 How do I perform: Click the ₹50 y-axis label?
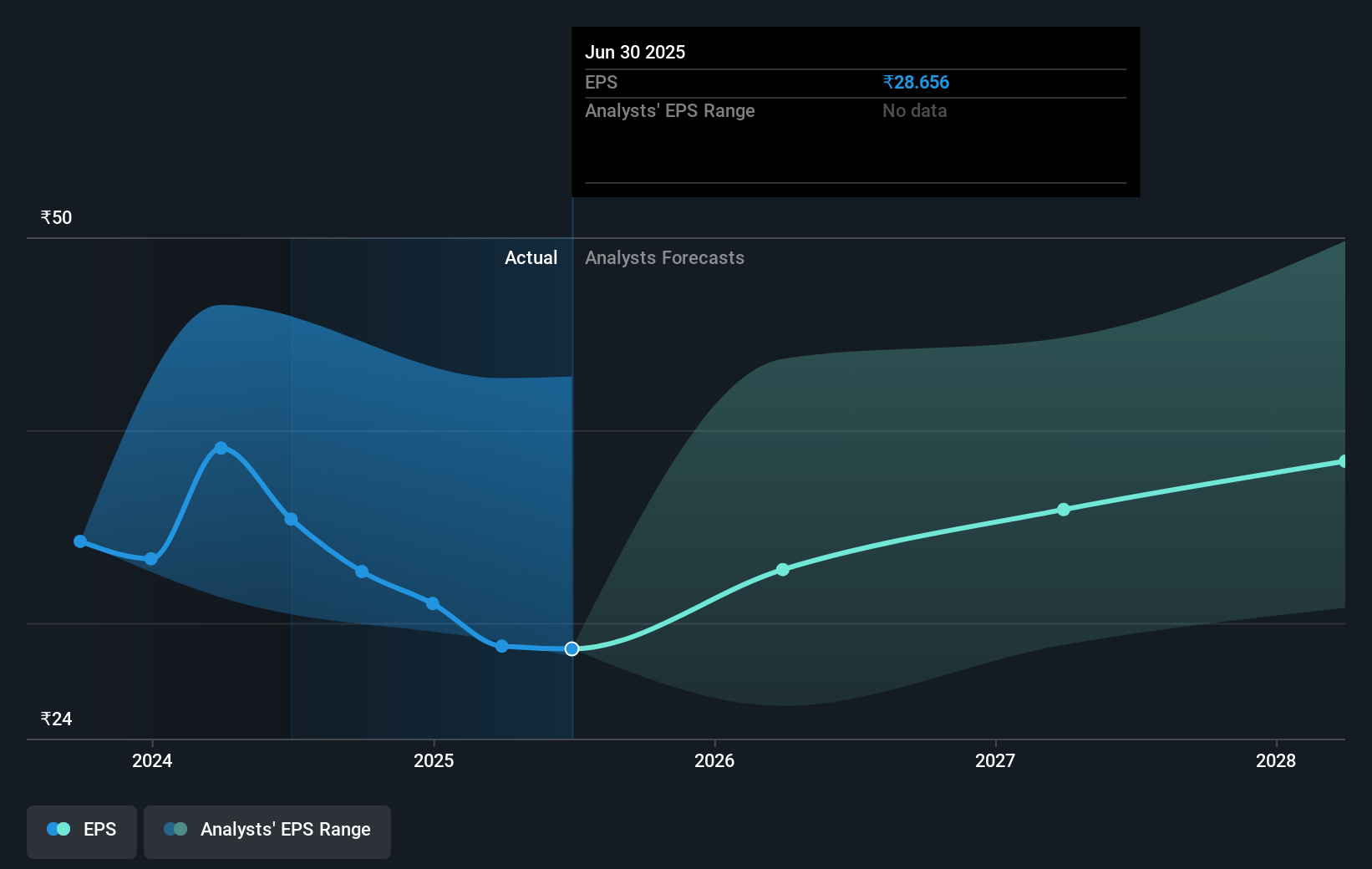tap(56, 218)
